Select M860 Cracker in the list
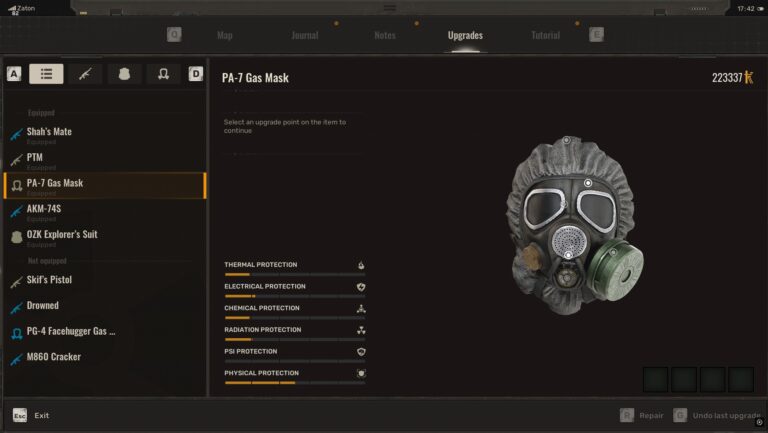 click(105, 358)
